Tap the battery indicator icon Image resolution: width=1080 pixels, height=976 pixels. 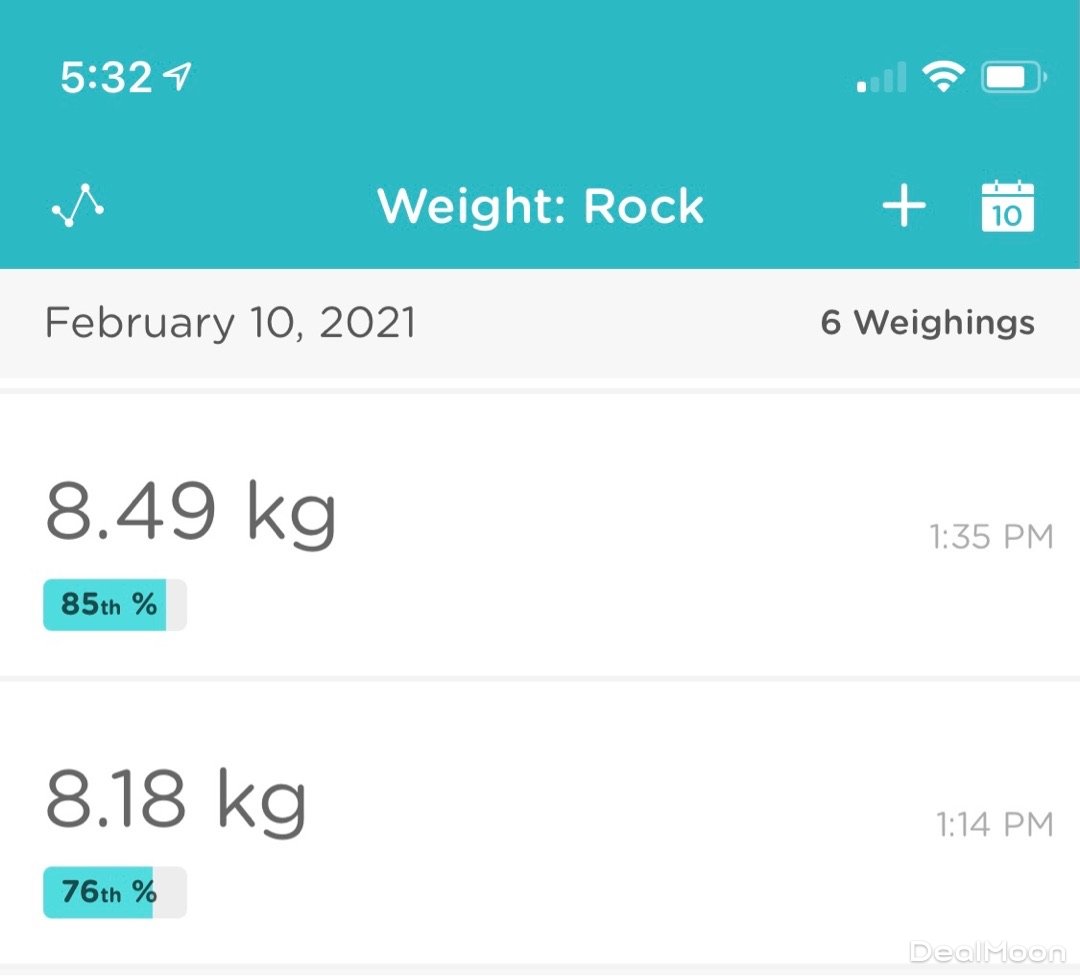[1013, 77]
